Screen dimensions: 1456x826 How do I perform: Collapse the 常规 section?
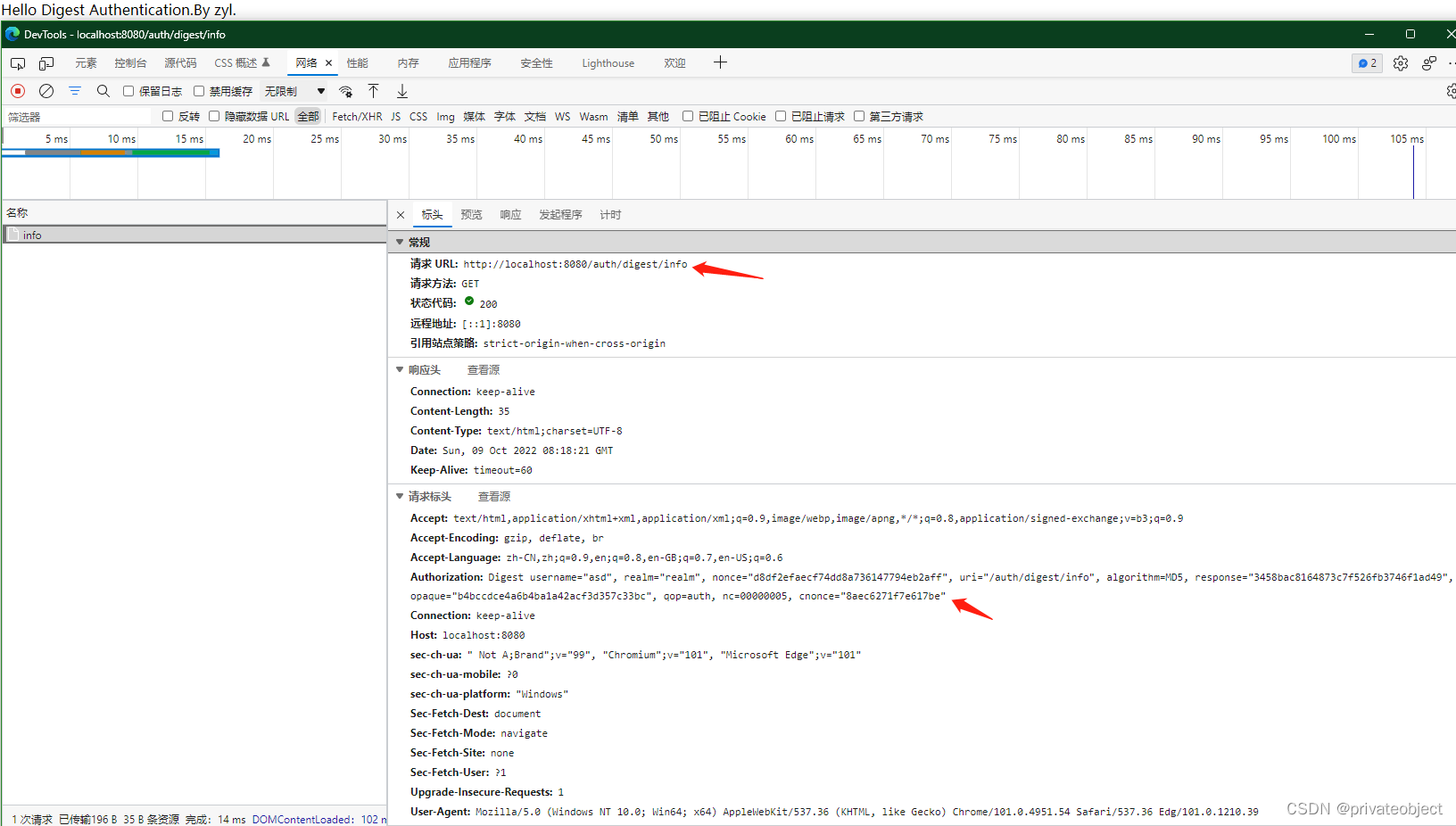(400, 242)
